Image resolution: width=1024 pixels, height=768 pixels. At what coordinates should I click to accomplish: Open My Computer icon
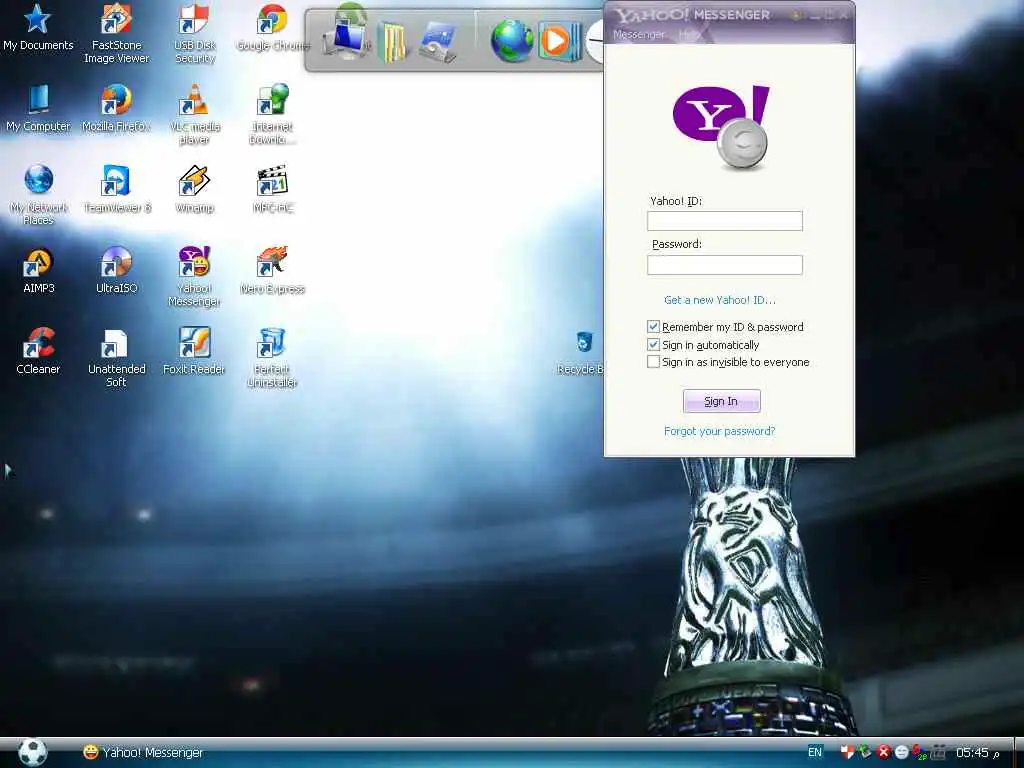coord(38,108)
